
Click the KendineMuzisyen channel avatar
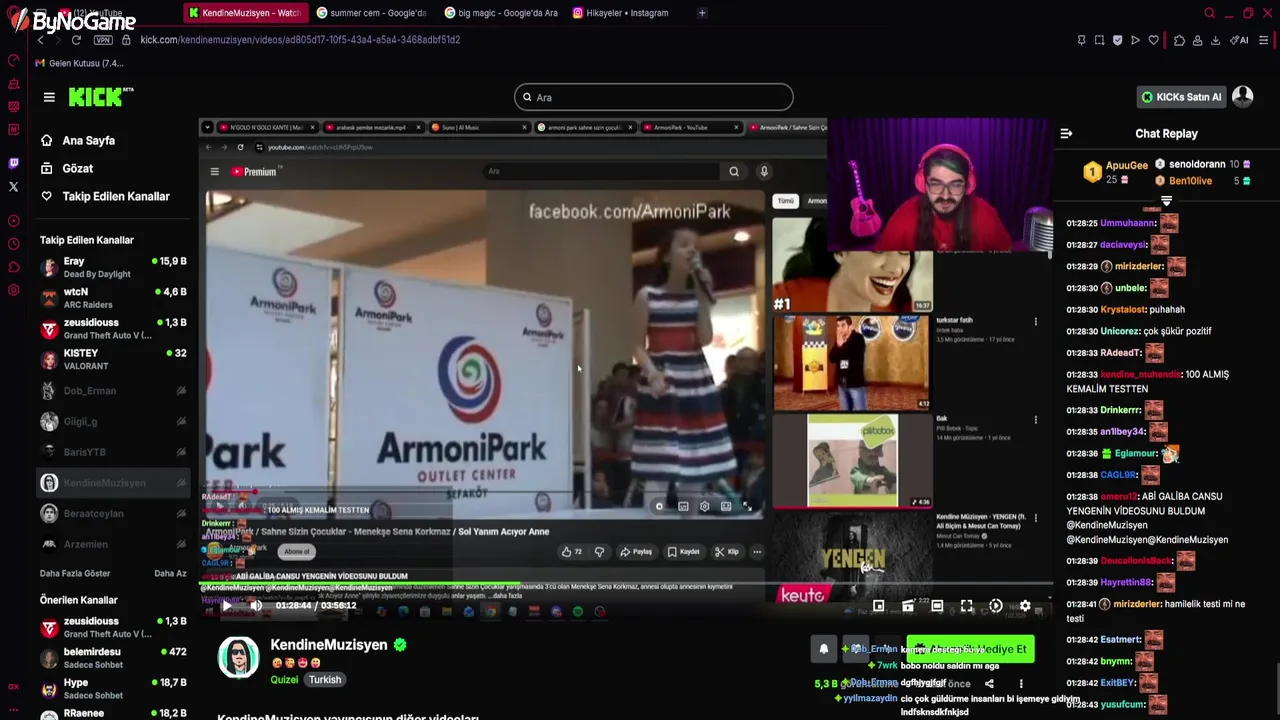pos(239,657)
